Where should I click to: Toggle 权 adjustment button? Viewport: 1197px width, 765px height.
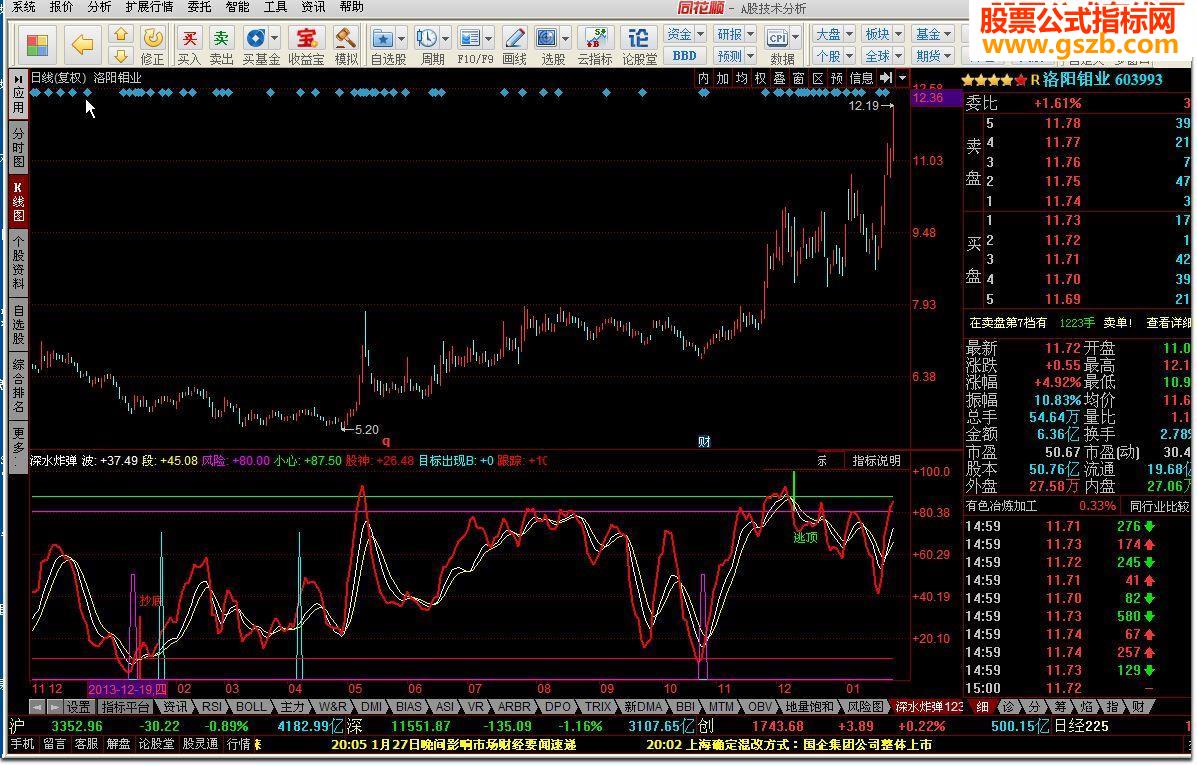click(x=760, y=78)
